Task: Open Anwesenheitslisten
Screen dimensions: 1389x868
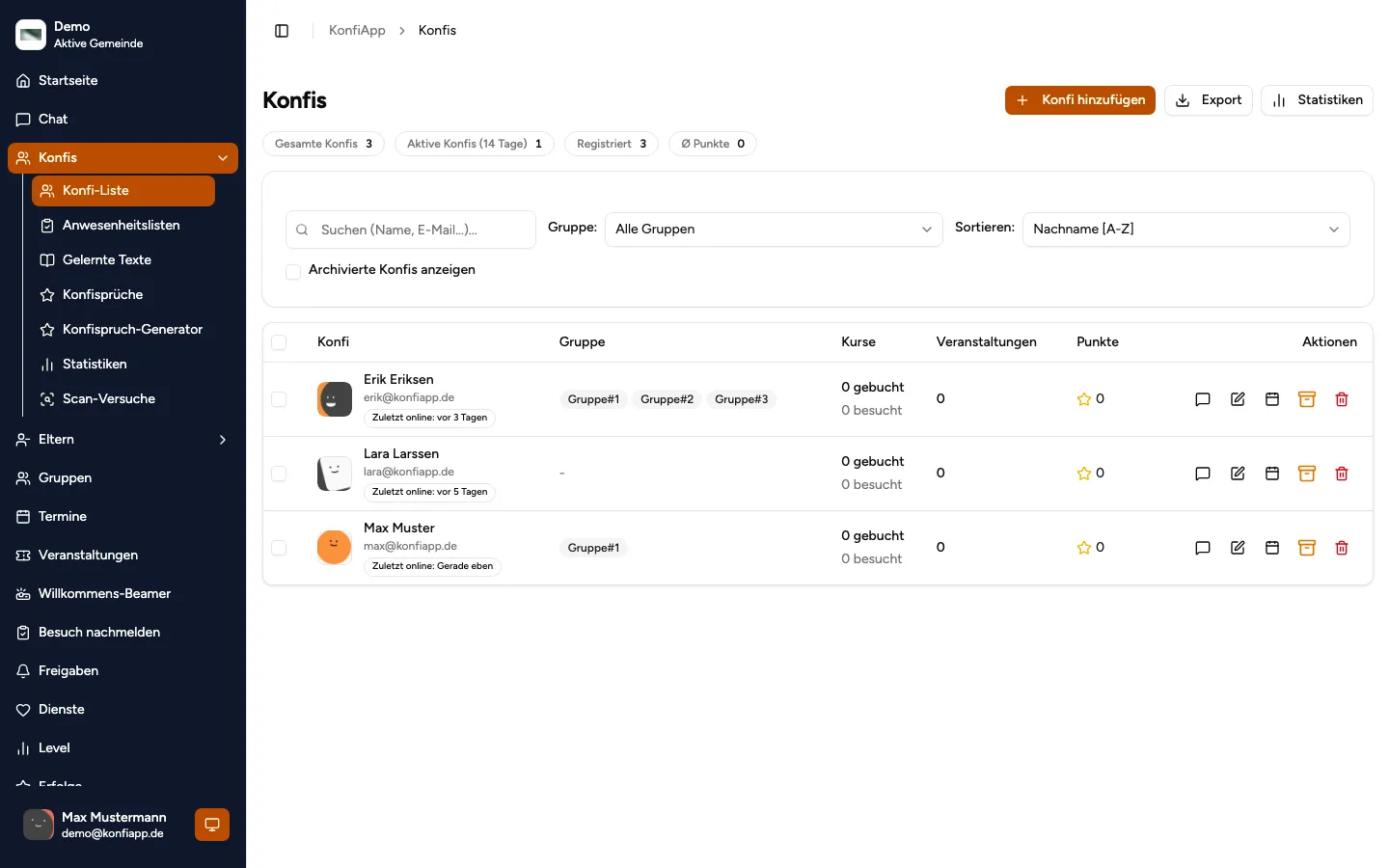Action: [123, 226]
